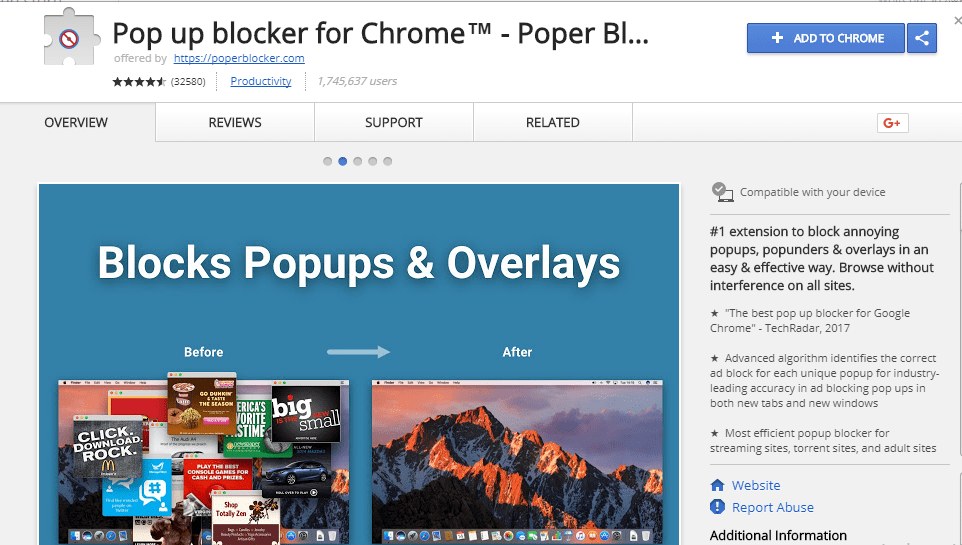Open the Productivity category link
The width and height of the screenshot is (962, 545).
point(261,81)
